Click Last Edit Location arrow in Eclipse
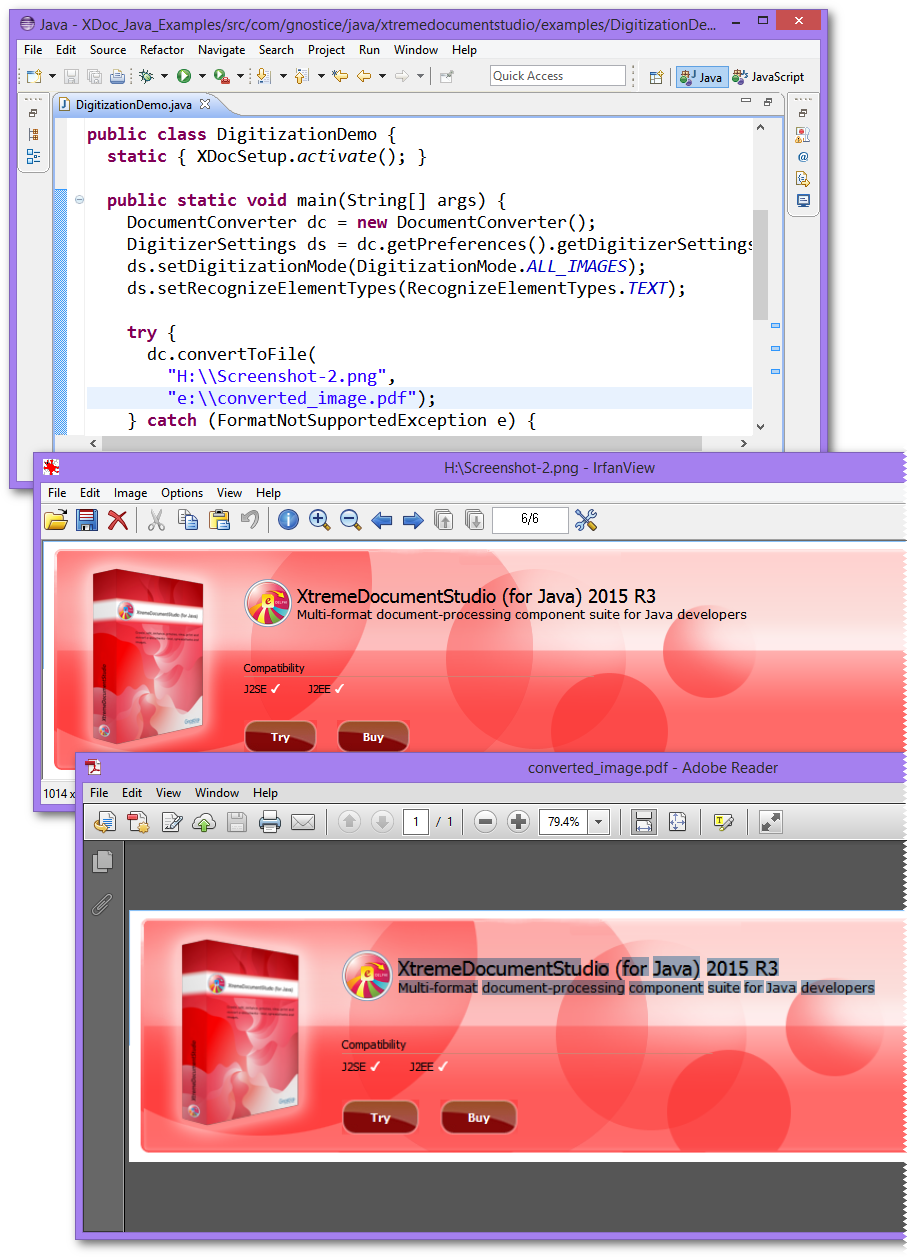 340,76
